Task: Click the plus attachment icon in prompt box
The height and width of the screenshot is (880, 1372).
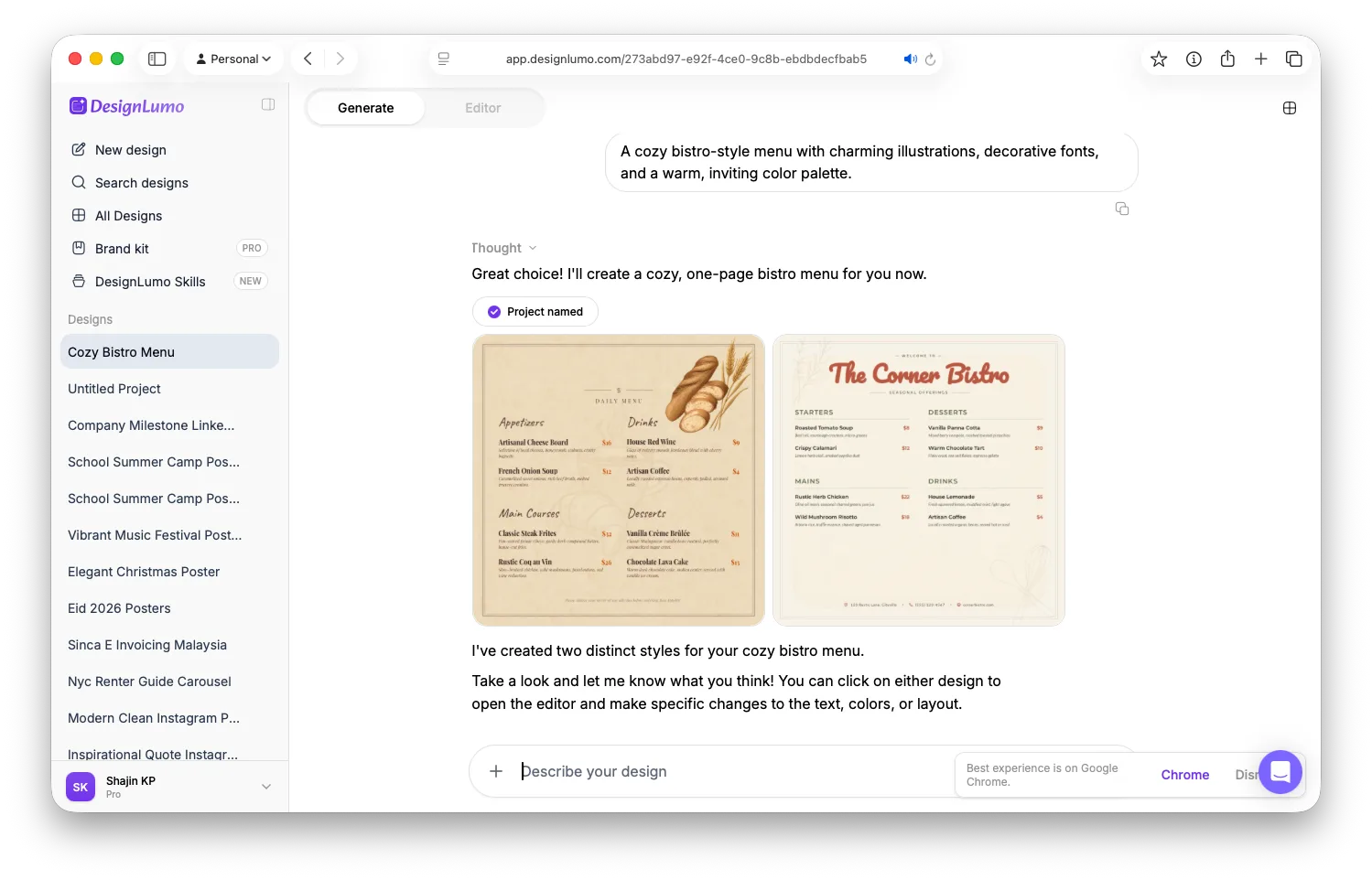Action: click(496, 771)
